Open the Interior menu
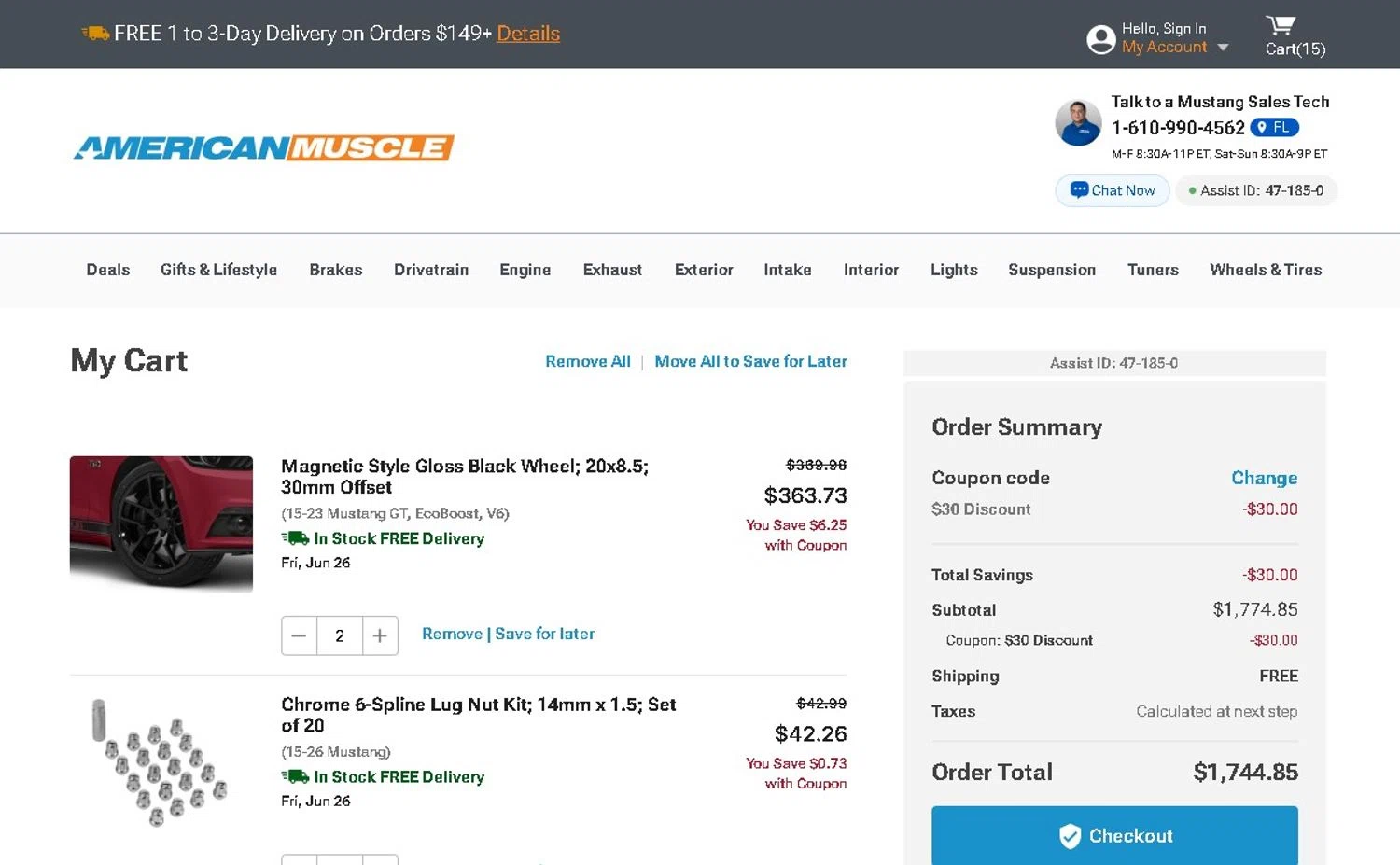 coord(871,270)
